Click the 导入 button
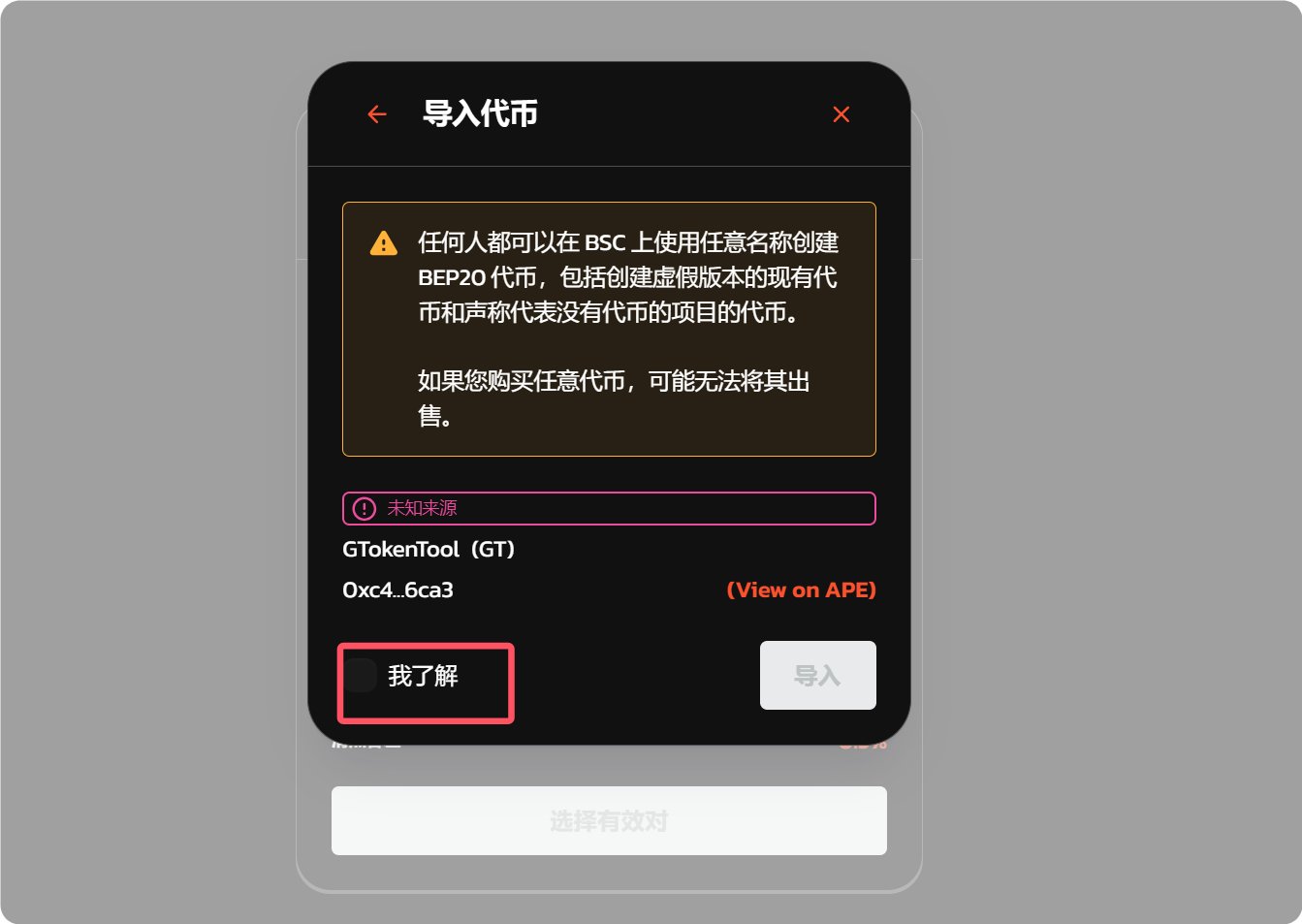 point(818,676)
